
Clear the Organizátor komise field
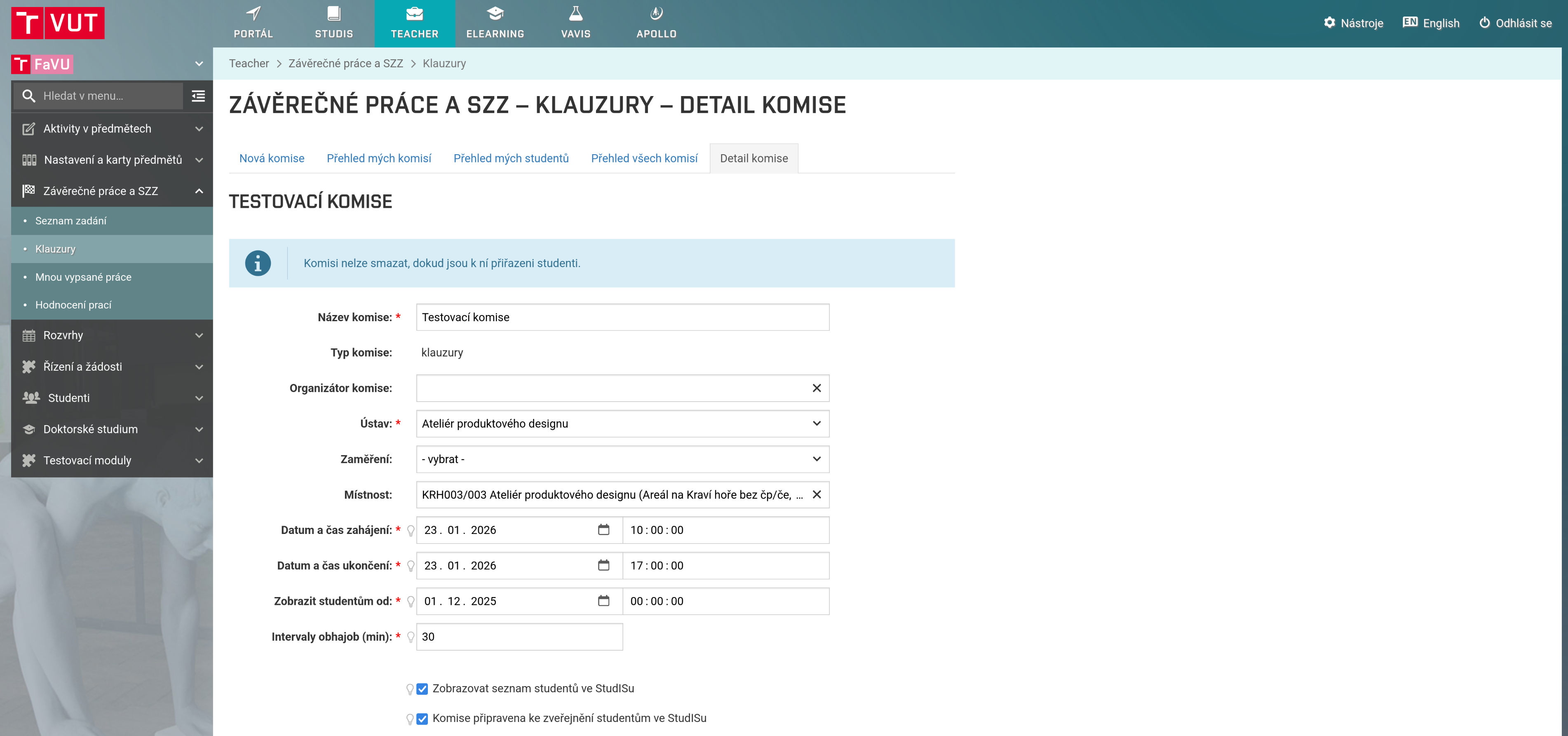click(x=816, y=388)
